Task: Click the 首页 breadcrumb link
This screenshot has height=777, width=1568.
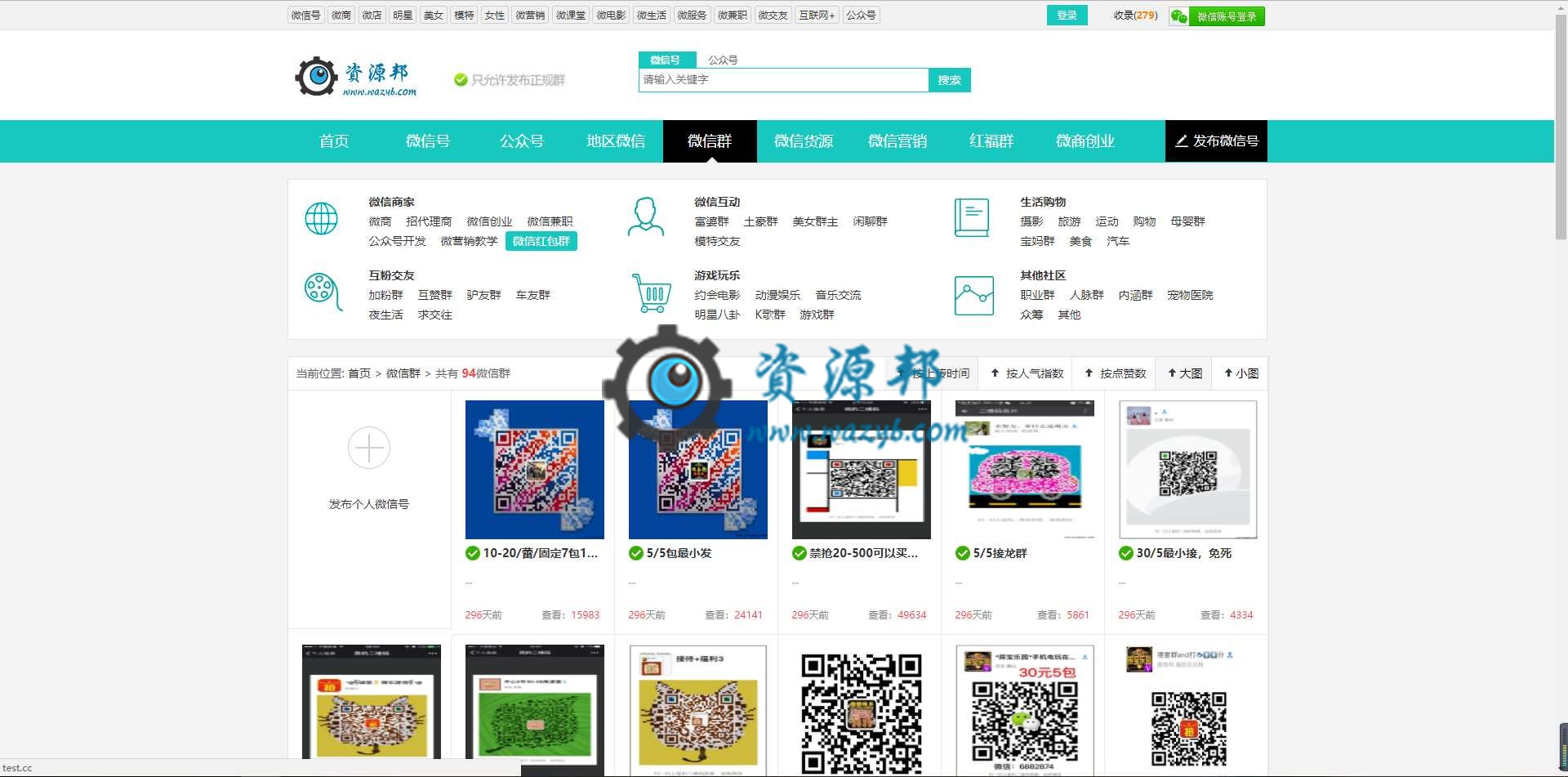Action: pos(359,373)
